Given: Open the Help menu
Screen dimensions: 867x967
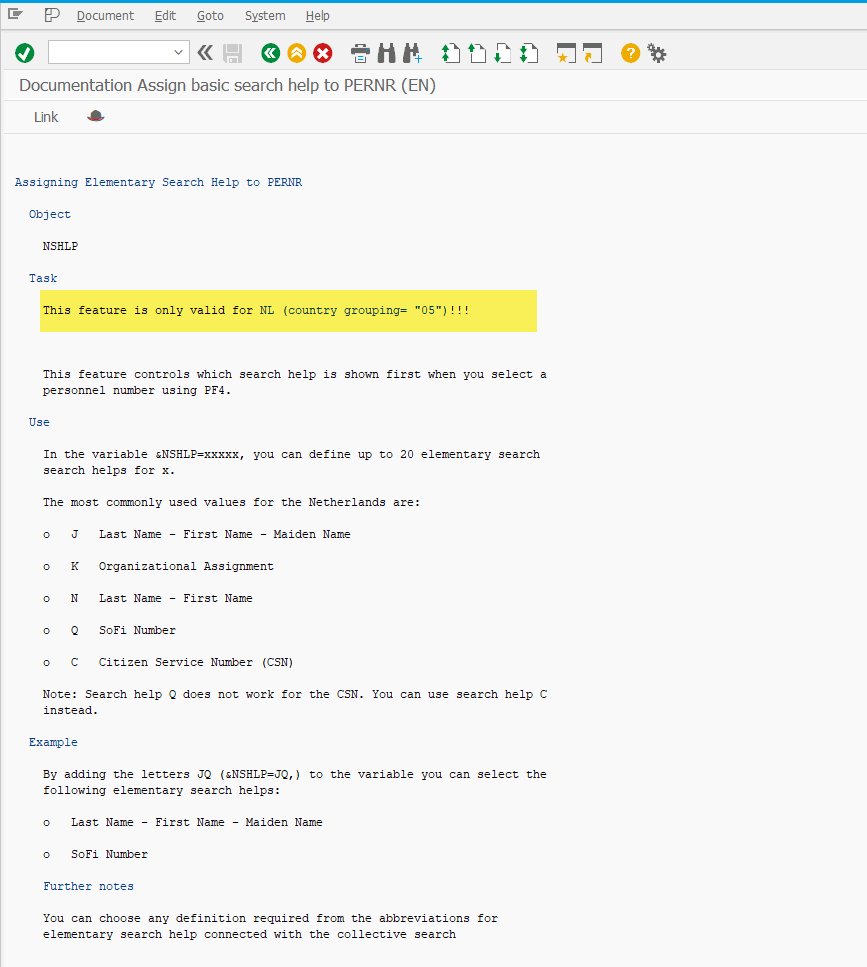Looking at the screenshot, I should click(318, 15).
